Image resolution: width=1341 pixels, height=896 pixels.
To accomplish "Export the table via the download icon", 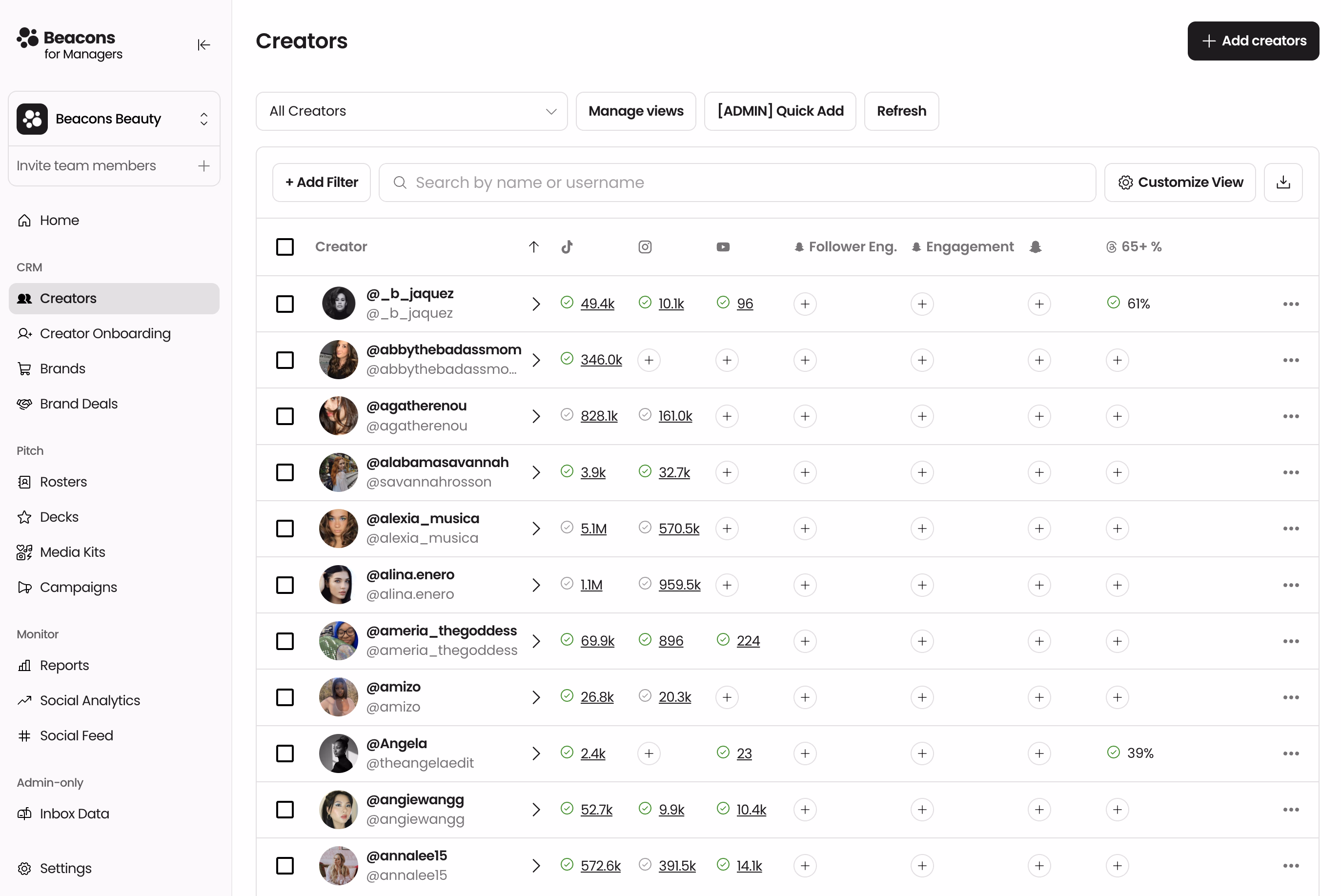I will pyautogui.click(x=1283, y=182).
